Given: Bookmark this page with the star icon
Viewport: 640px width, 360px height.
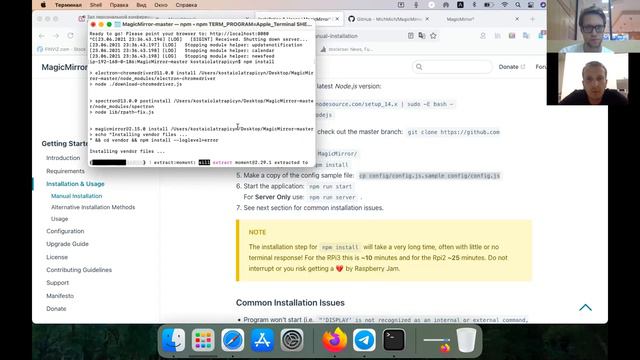Looking at the screenshot, I should (x=433, y=36).
